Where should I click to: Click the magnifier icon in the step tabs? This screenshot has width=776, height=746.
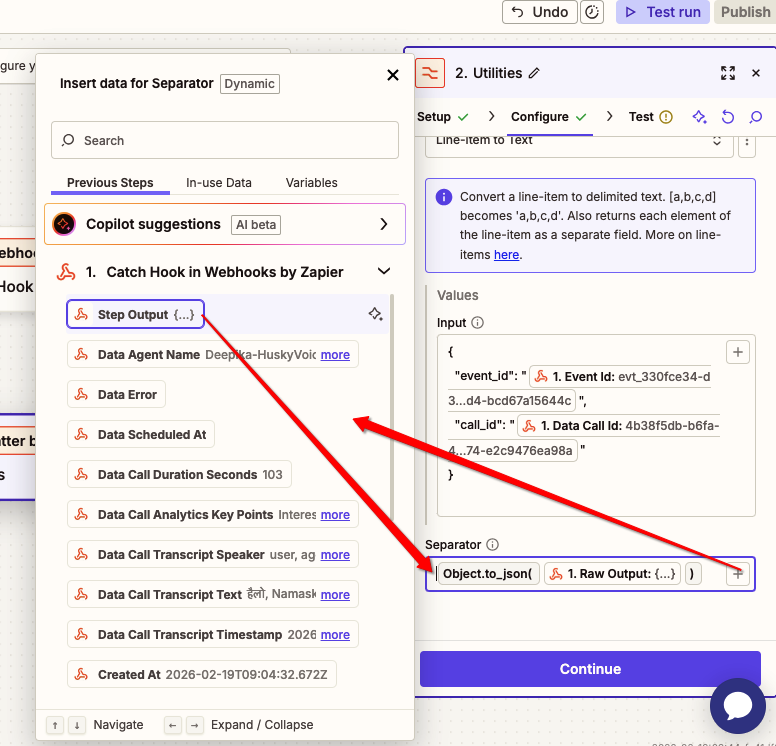(756, 117)
